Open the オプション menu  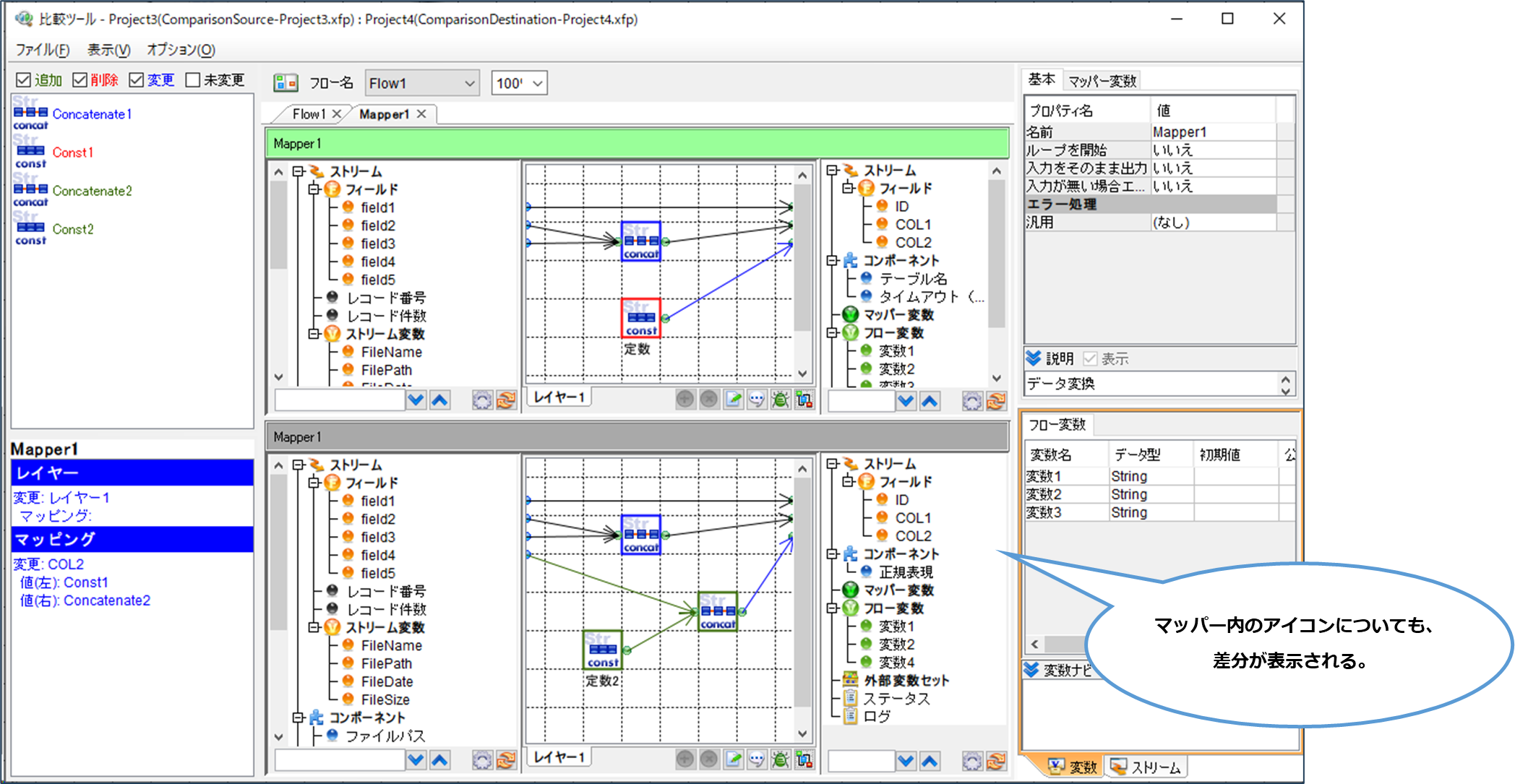[181, 50]
